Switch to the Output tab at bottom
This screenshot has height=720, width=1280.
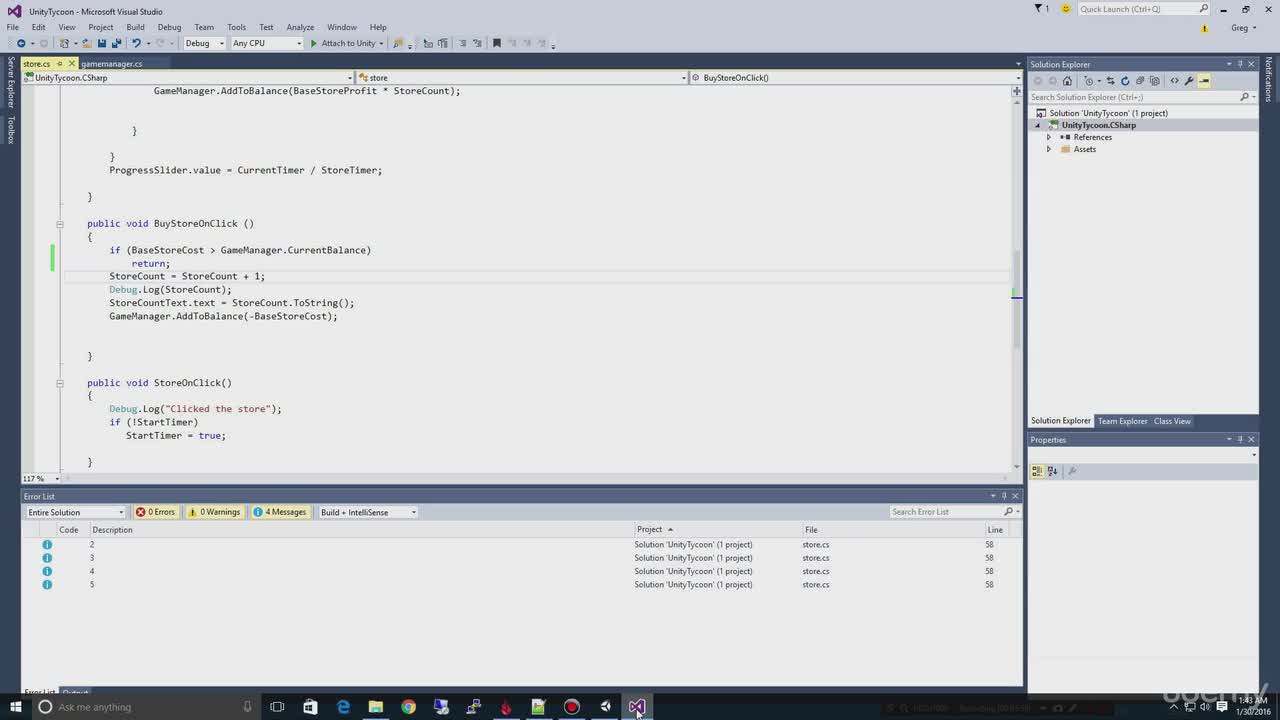[x=75, y=692]
